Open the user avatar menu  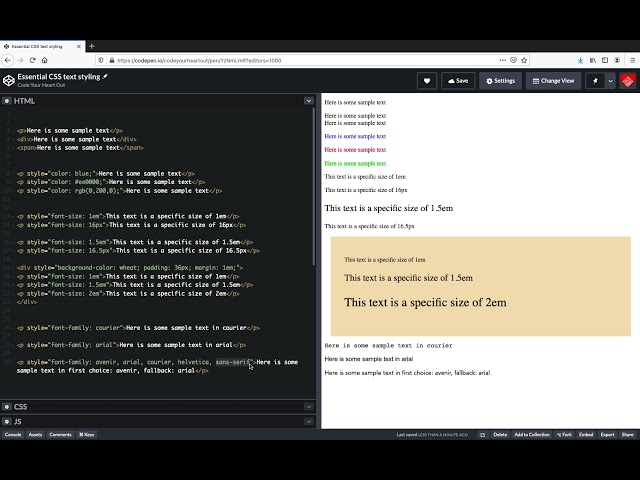click(x=628, y=80)
